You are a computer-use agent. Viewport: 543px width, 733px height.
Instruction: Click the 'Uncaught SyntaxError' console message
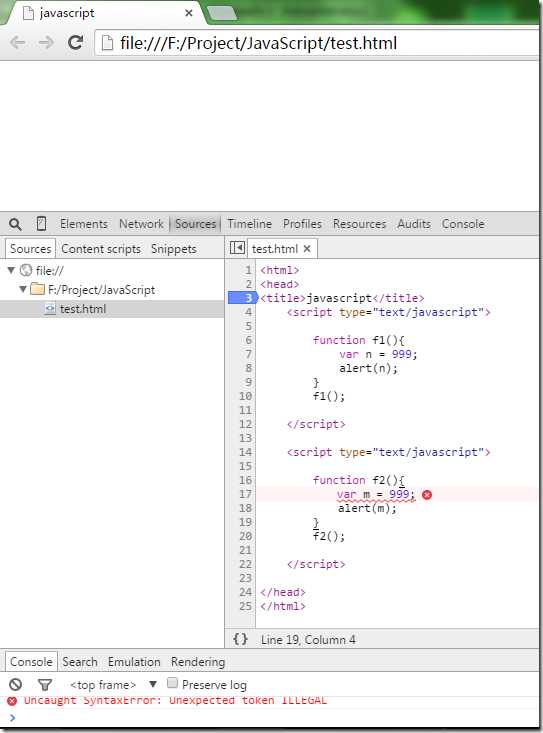click(175, 700)
